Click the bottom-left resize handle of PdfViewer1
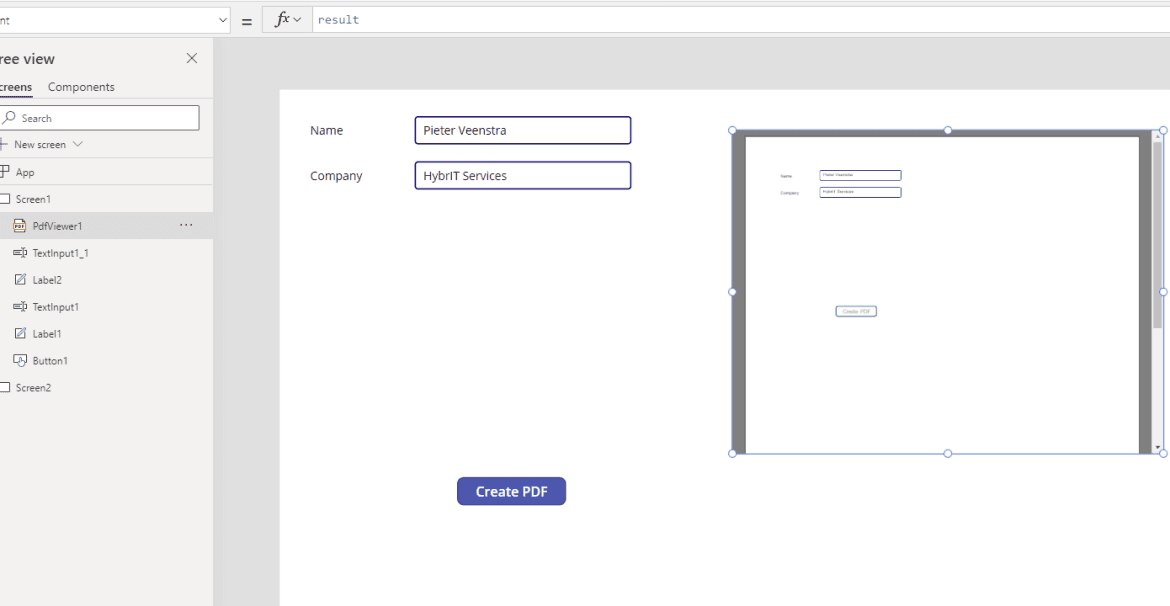This screenshot has height=606, width=1170. coord(732,453)
